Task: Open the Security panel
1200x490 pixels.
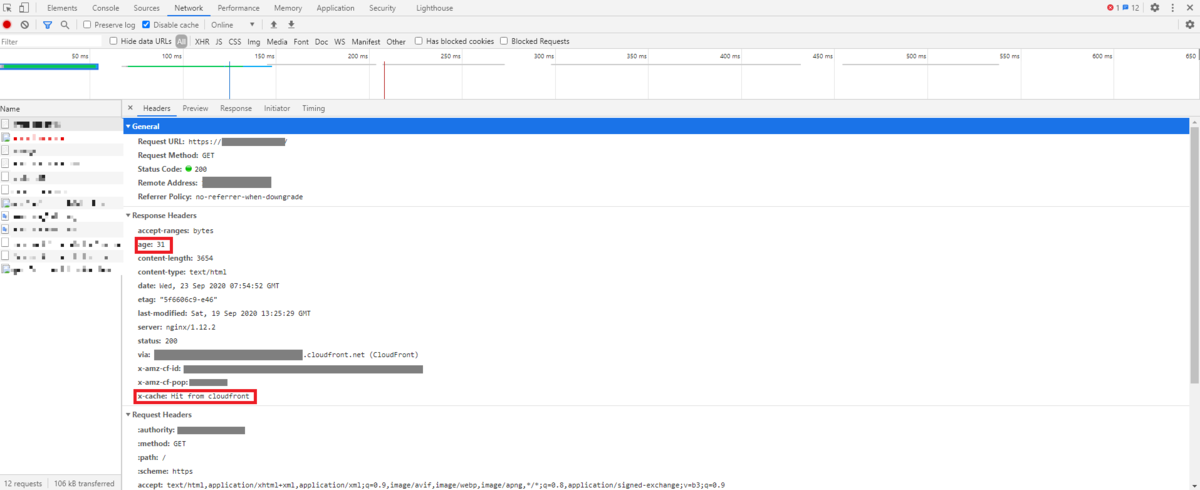Action: [382, 8]
